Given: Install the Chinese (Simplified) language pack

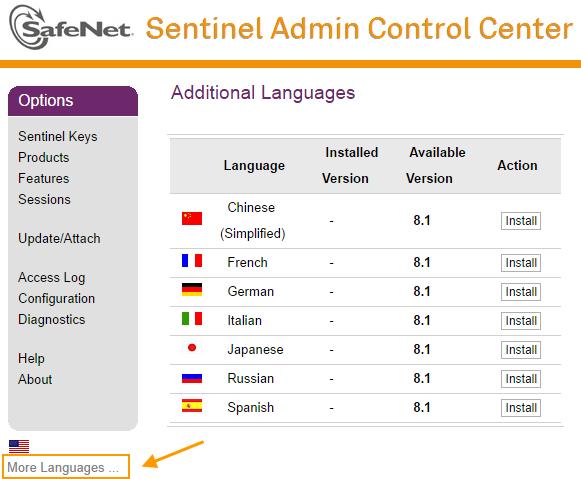Looking at the screenshot, I should (521, 221).
